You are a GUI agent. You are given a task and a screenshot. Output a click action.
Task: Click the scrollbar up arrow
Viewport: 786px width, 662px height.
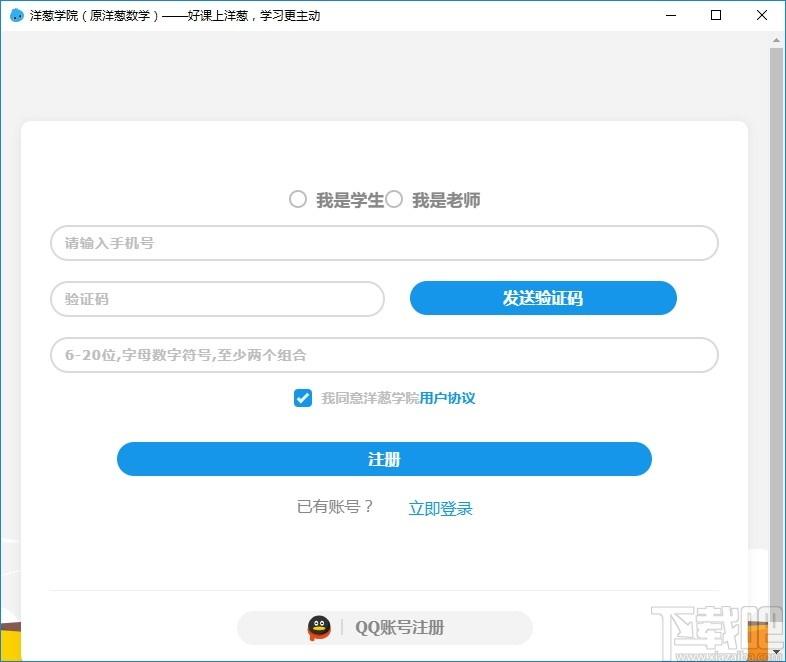[x=776, y=39]
